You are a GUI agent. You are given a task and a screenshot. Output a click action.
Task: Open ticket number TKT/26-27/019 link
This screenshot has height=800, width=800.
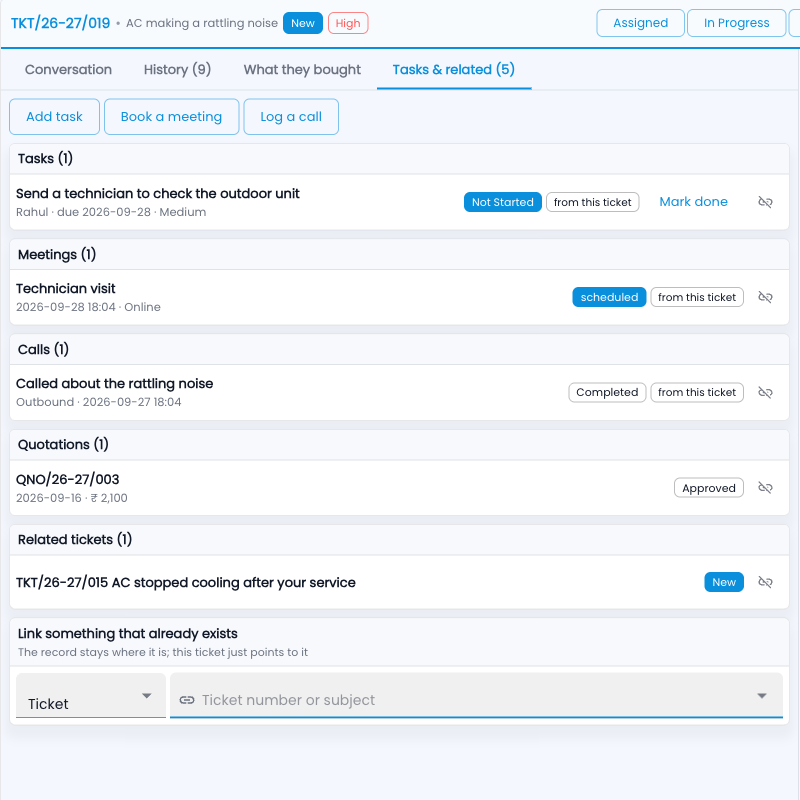(61, 23)
